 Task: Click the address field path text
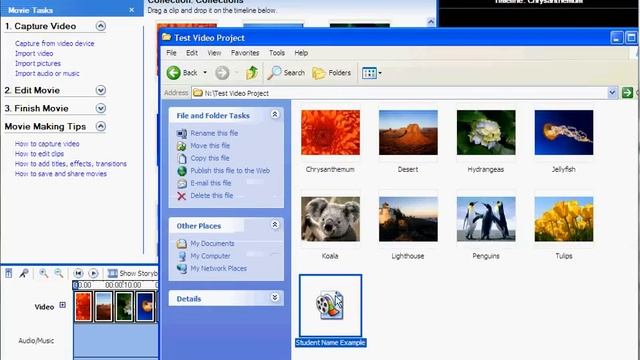[x=237, y=93]
